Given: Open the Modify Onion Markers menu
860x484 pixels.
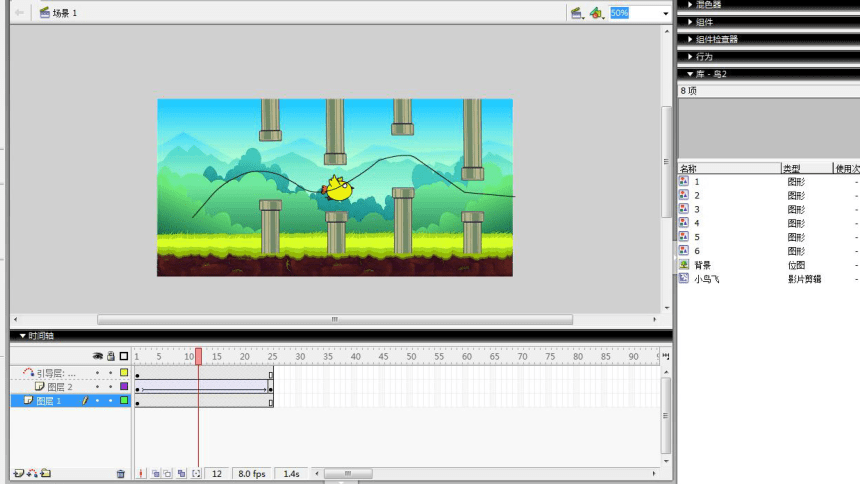Looking at the screenshot, I should tap(196, 473).
